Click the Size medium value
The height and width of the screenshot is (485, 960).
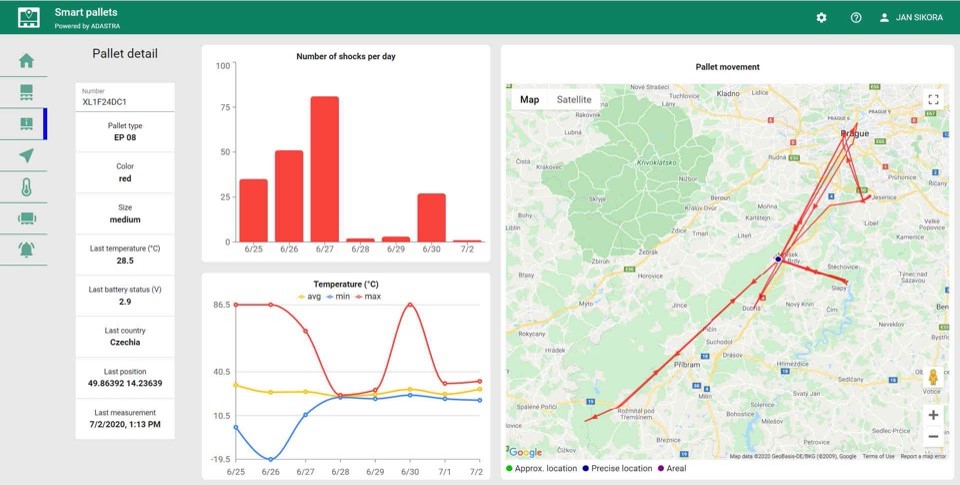coord(125,219)
